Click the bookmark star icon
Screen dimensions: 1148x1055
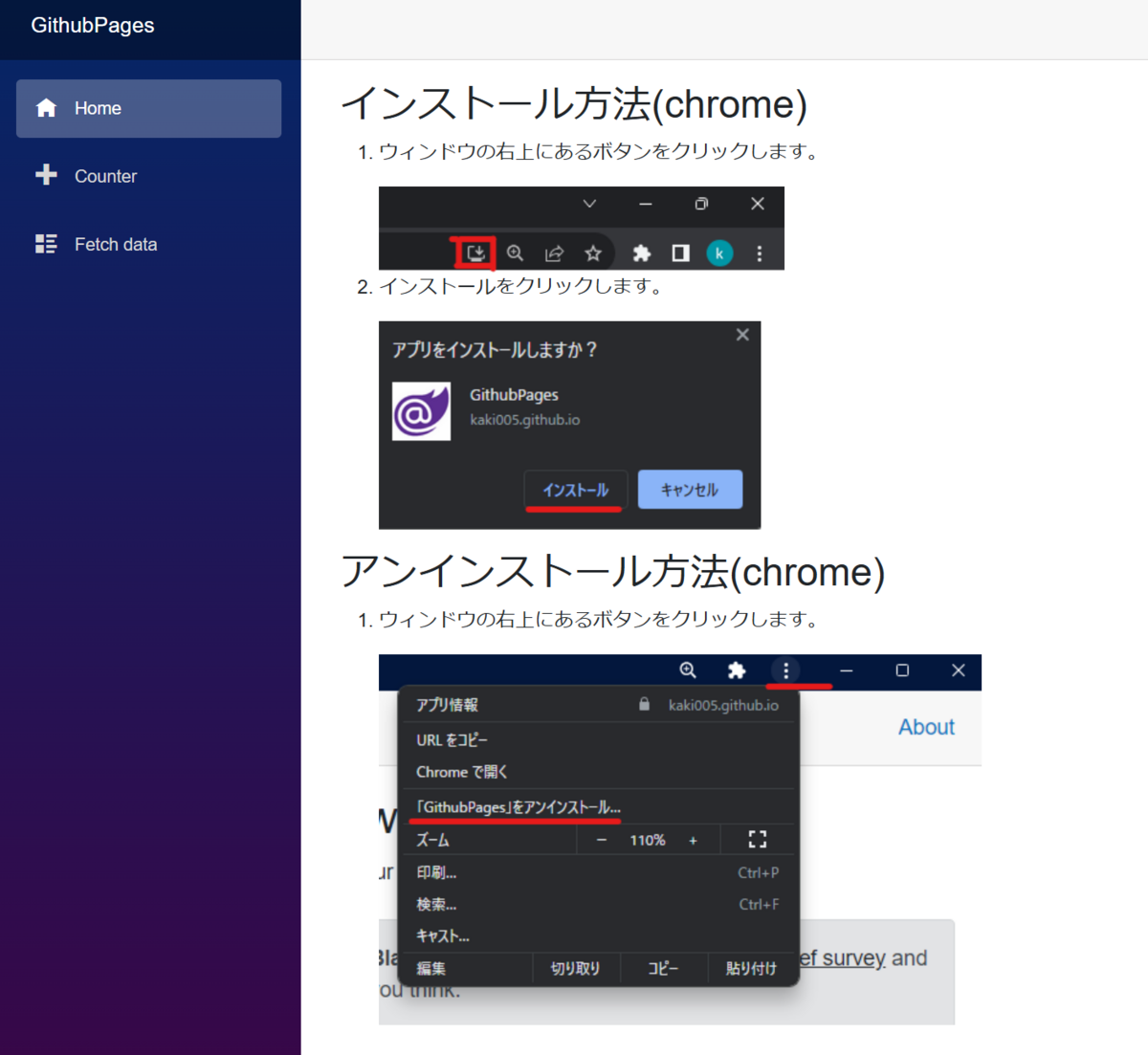coord(593,253)
